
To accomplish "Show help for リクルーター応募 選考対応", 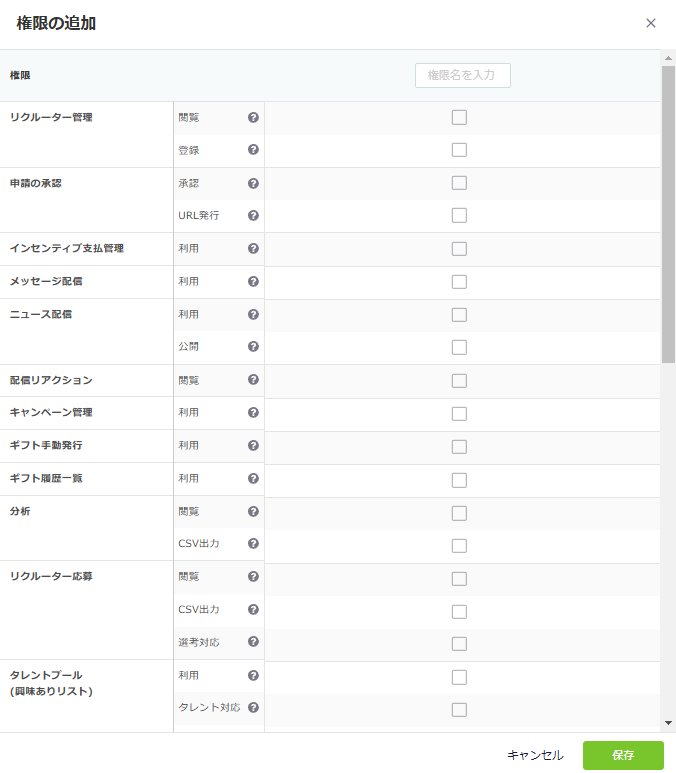I will pyautogui.click(x=253, y=642).
